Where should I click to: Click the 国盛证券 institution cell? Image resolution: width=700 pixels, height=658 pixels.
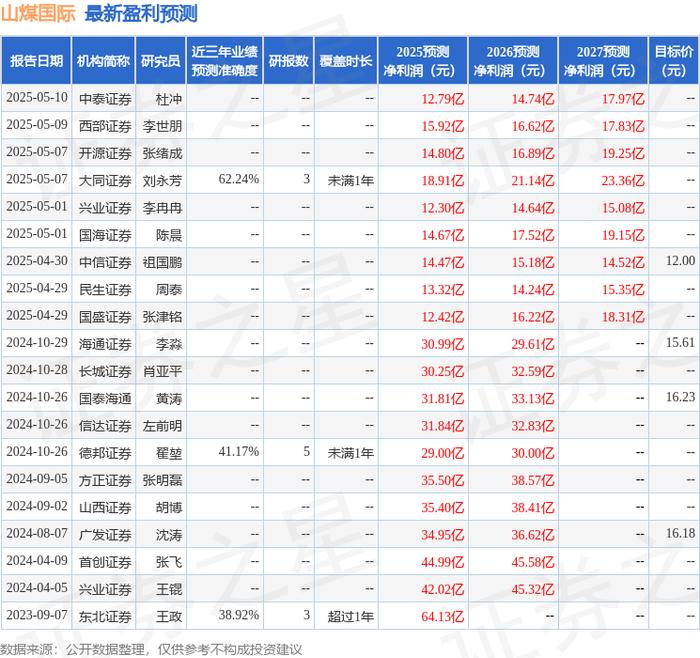click(x=105, y=317)
